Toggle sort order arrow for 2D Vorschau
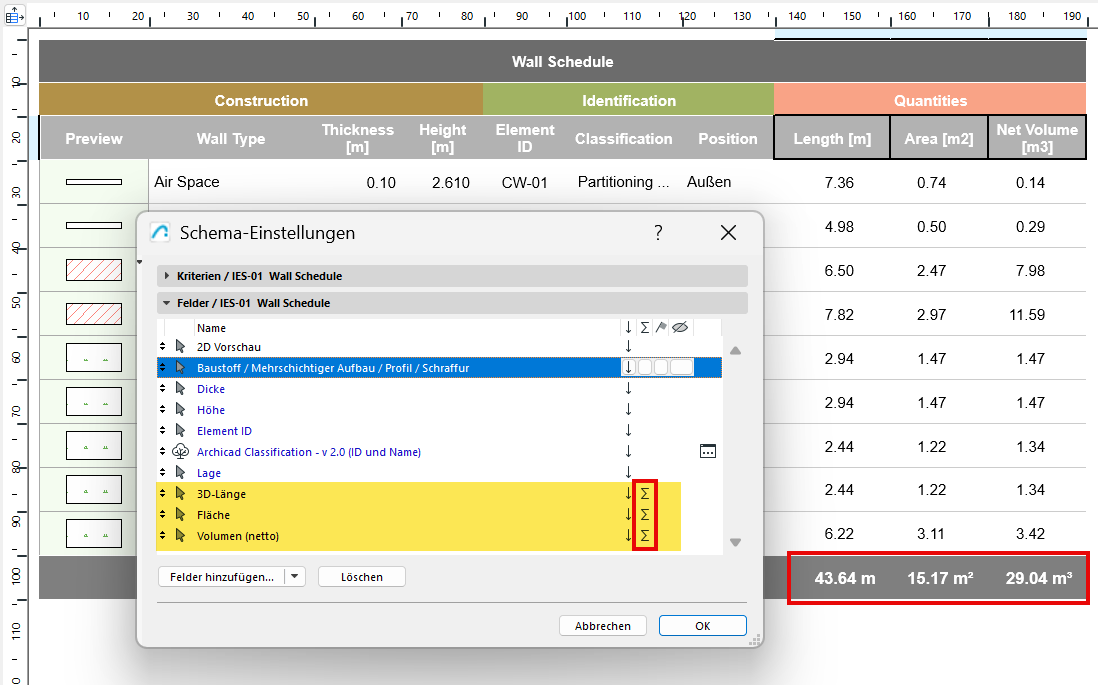This screenshot has height=685, width=1098. pos(628,347)
